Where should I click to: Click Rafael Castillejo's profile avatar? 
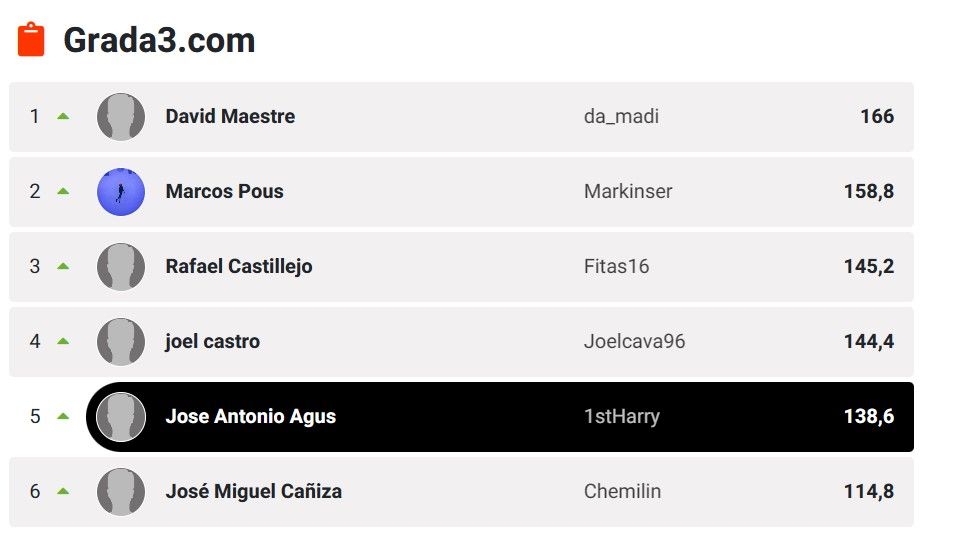click(121, 267)
